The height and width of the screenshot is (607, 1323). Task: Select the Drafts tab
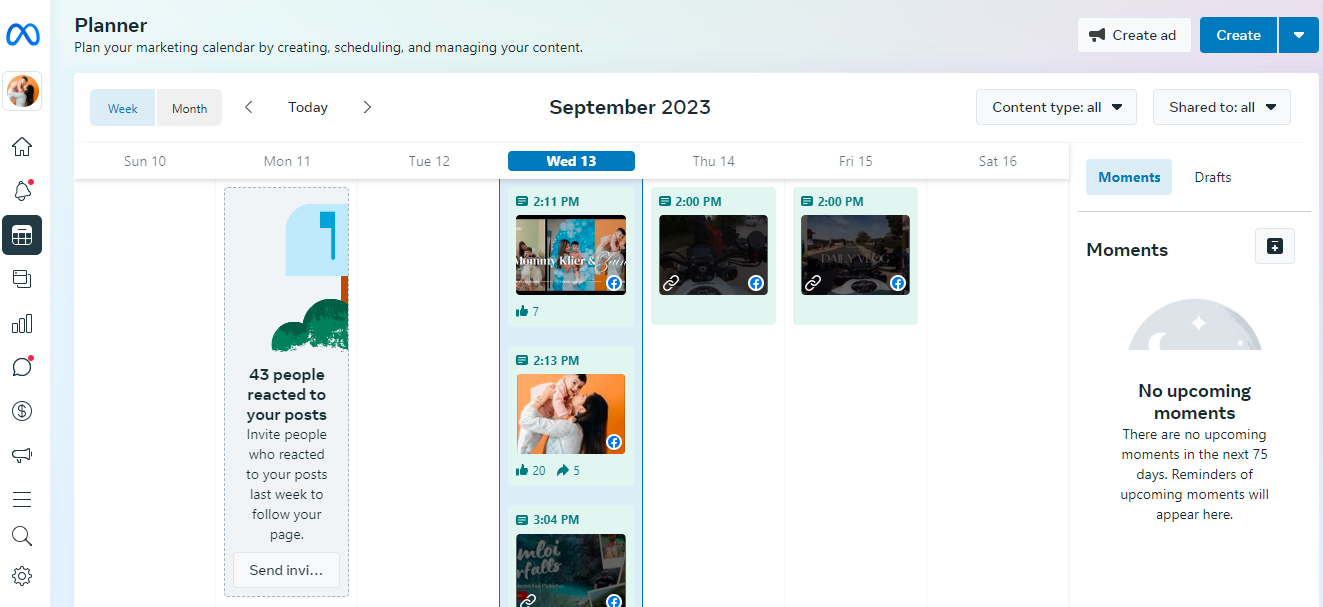(1213, 177)
